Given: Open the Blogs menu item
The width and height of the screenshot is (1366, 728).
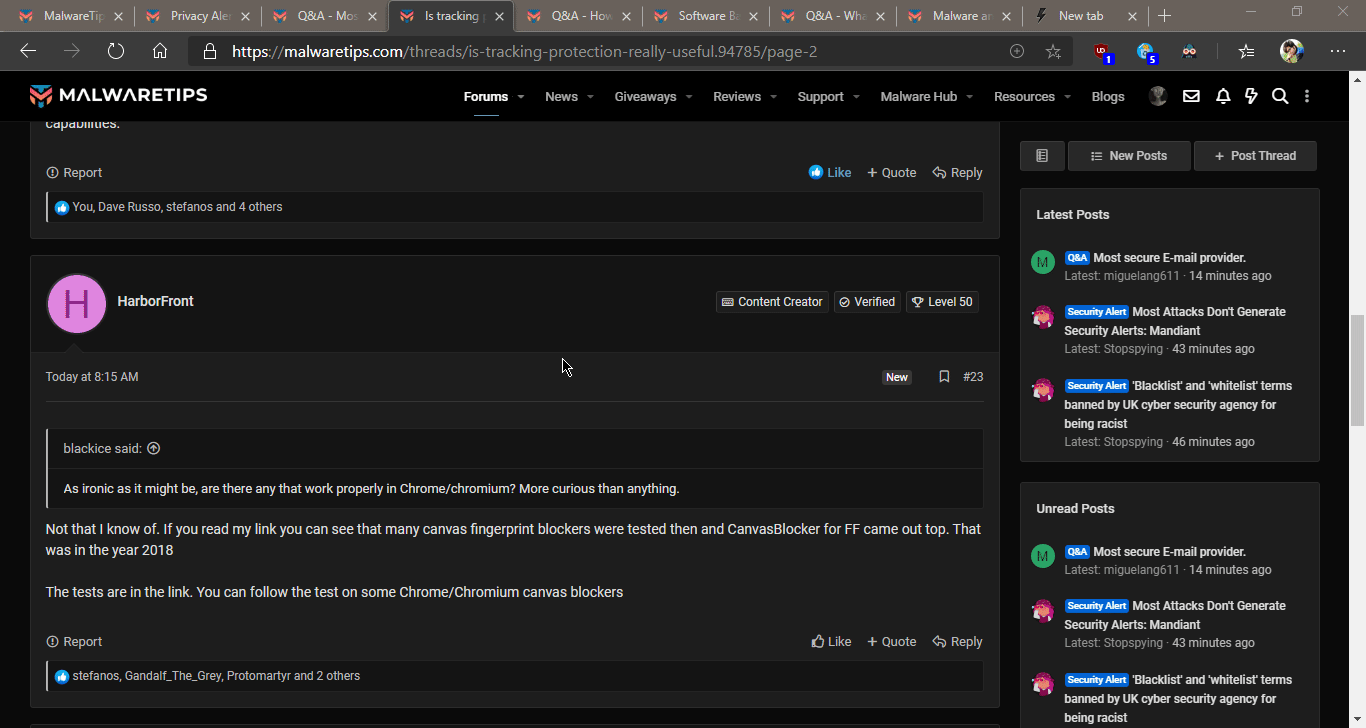Looking at the screenshot, I should point(1108,96).
